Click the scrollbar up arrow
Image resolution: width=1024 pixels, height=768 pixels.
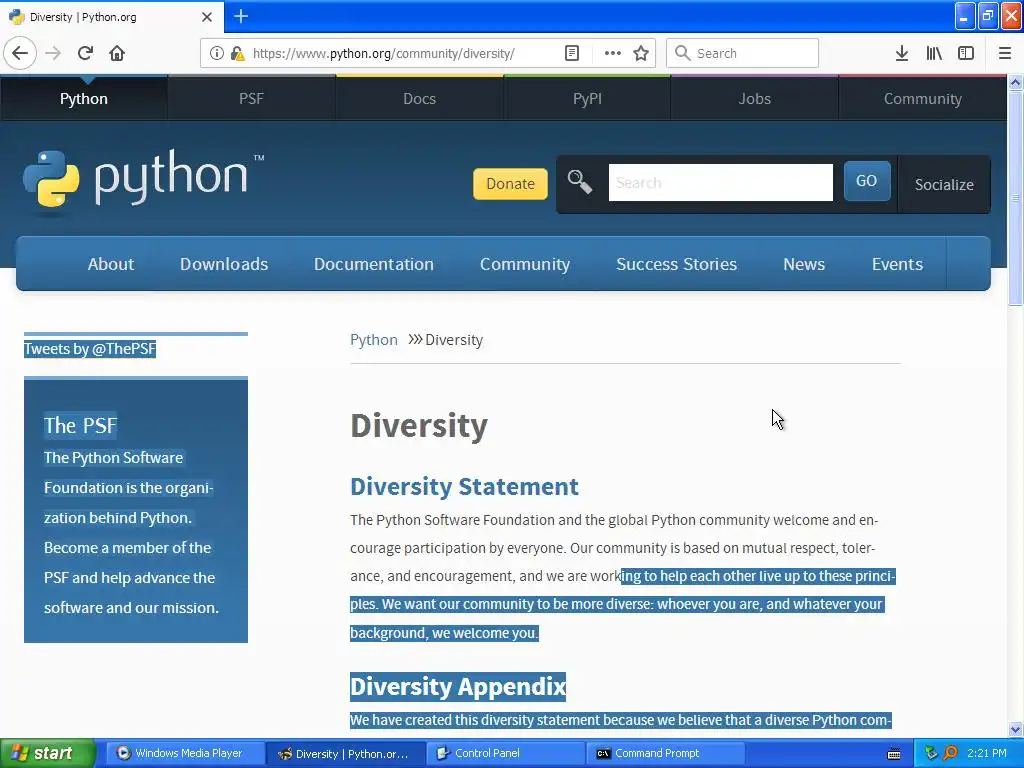point(1015,83)
